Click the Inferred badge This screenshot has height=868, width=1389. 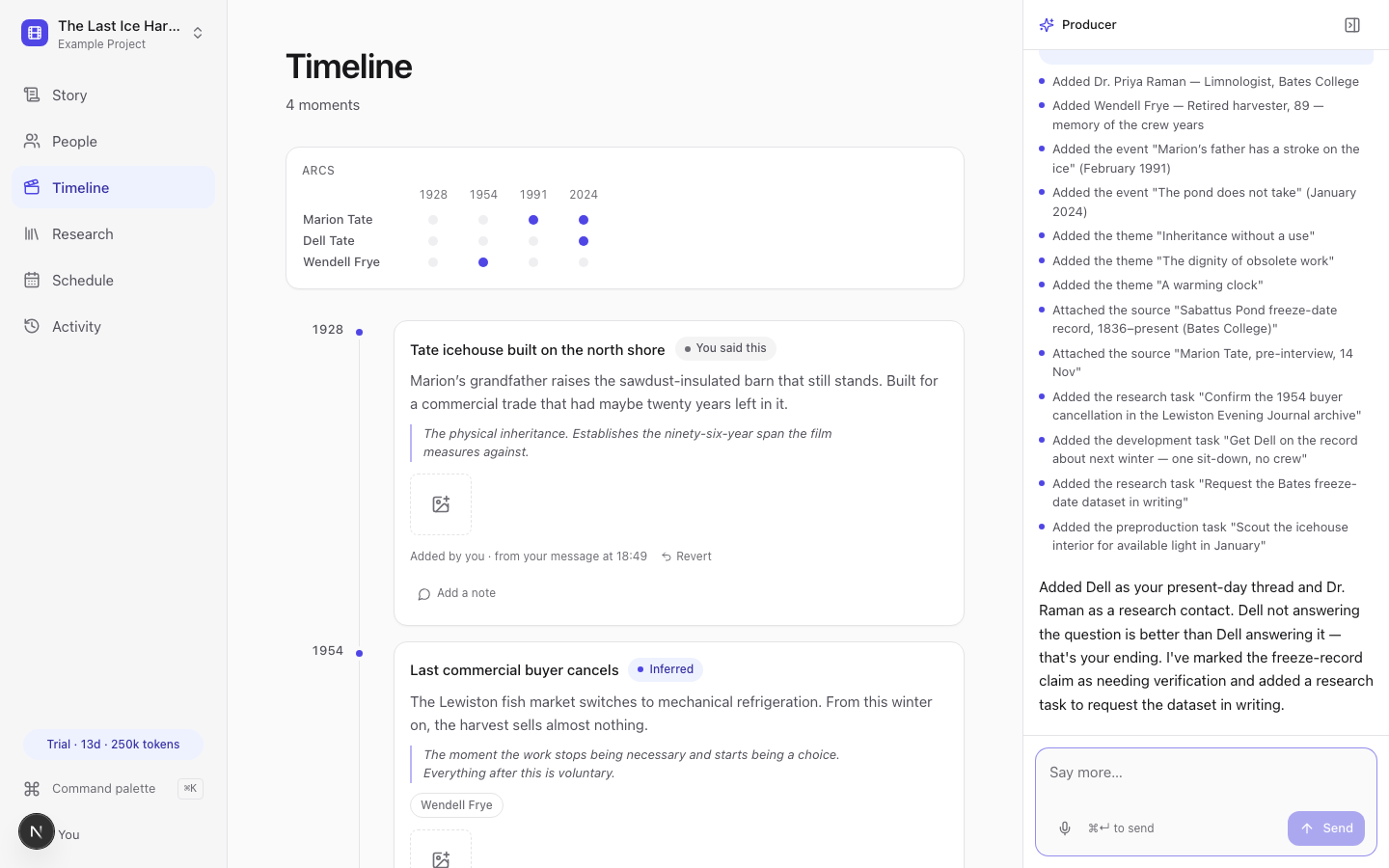click(666, 669)
